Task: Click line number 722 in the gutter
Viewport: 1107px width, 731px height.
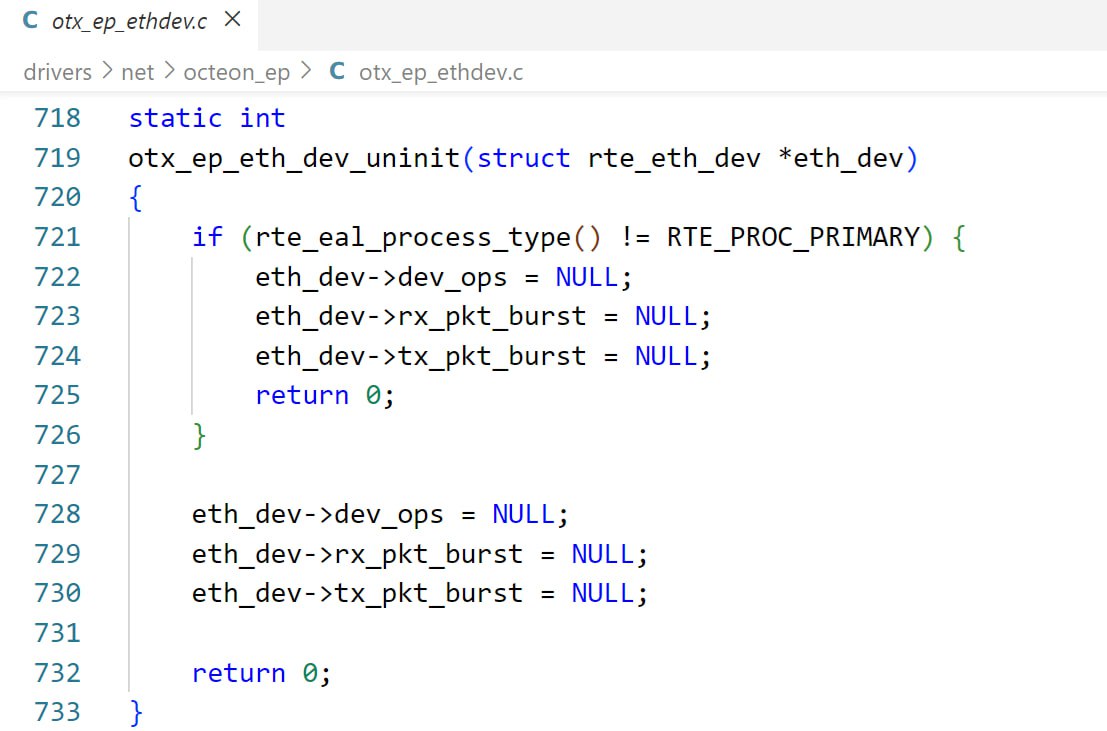Action: pos(58,277)
